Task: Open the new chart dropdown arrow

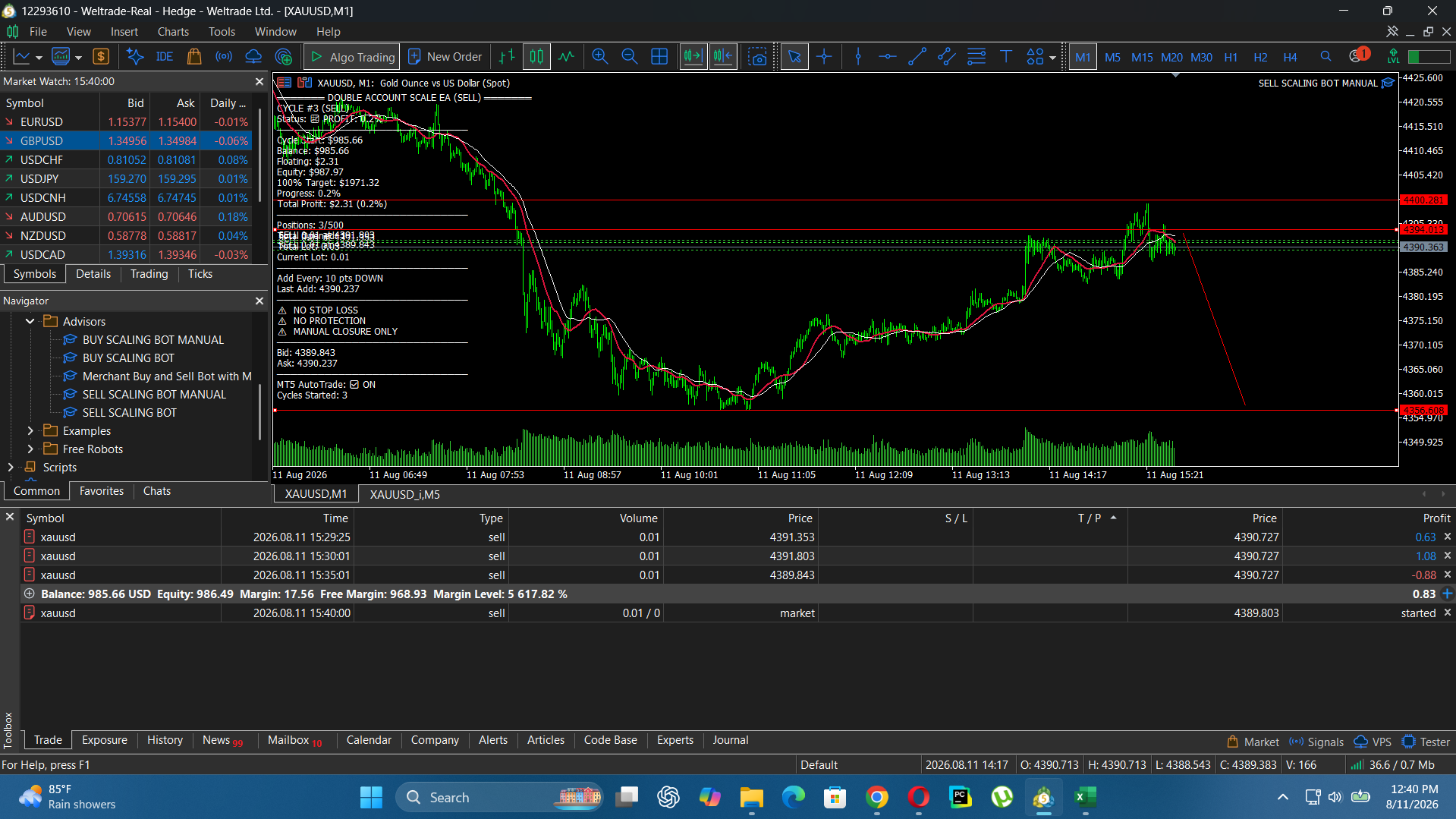Action: [x=39, y=58]
